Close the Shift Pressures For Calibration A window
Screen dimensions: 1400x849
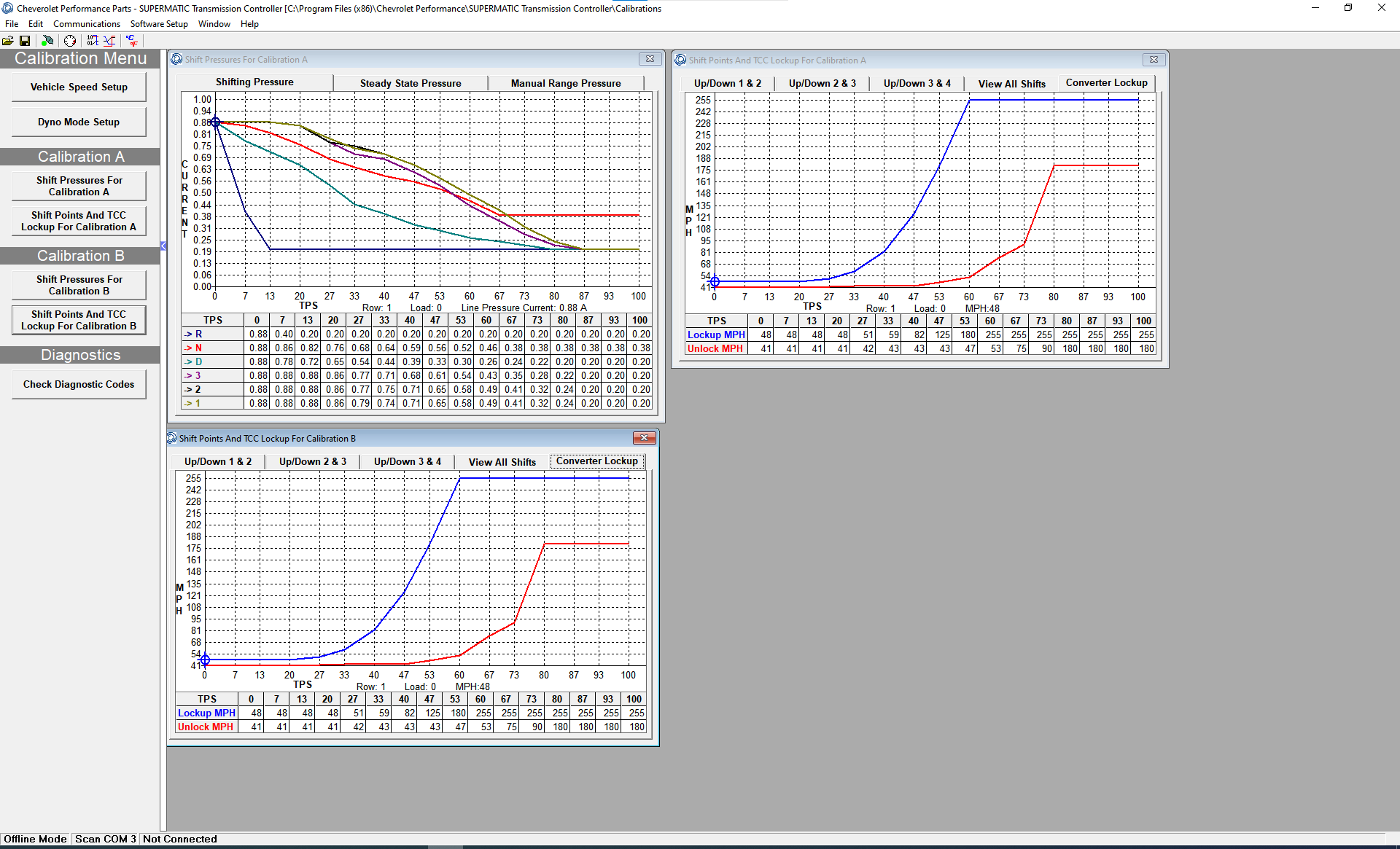(x=650, y=59)
